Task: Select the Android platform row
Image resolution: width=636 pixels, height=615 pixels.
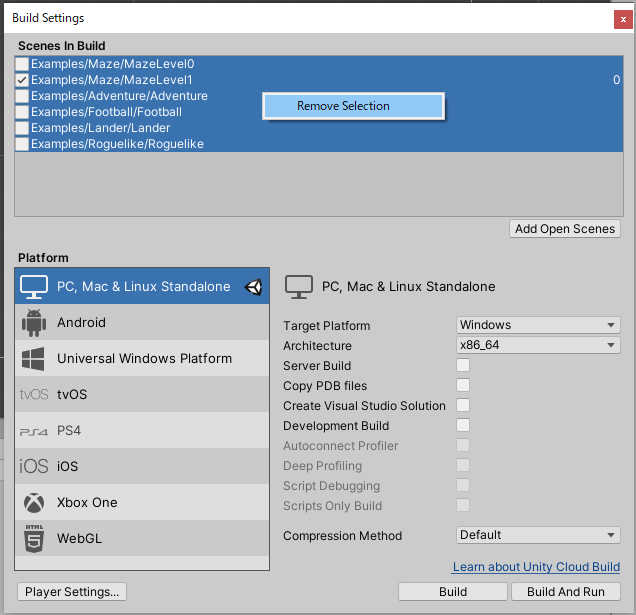Action: (x=142, y=323)
